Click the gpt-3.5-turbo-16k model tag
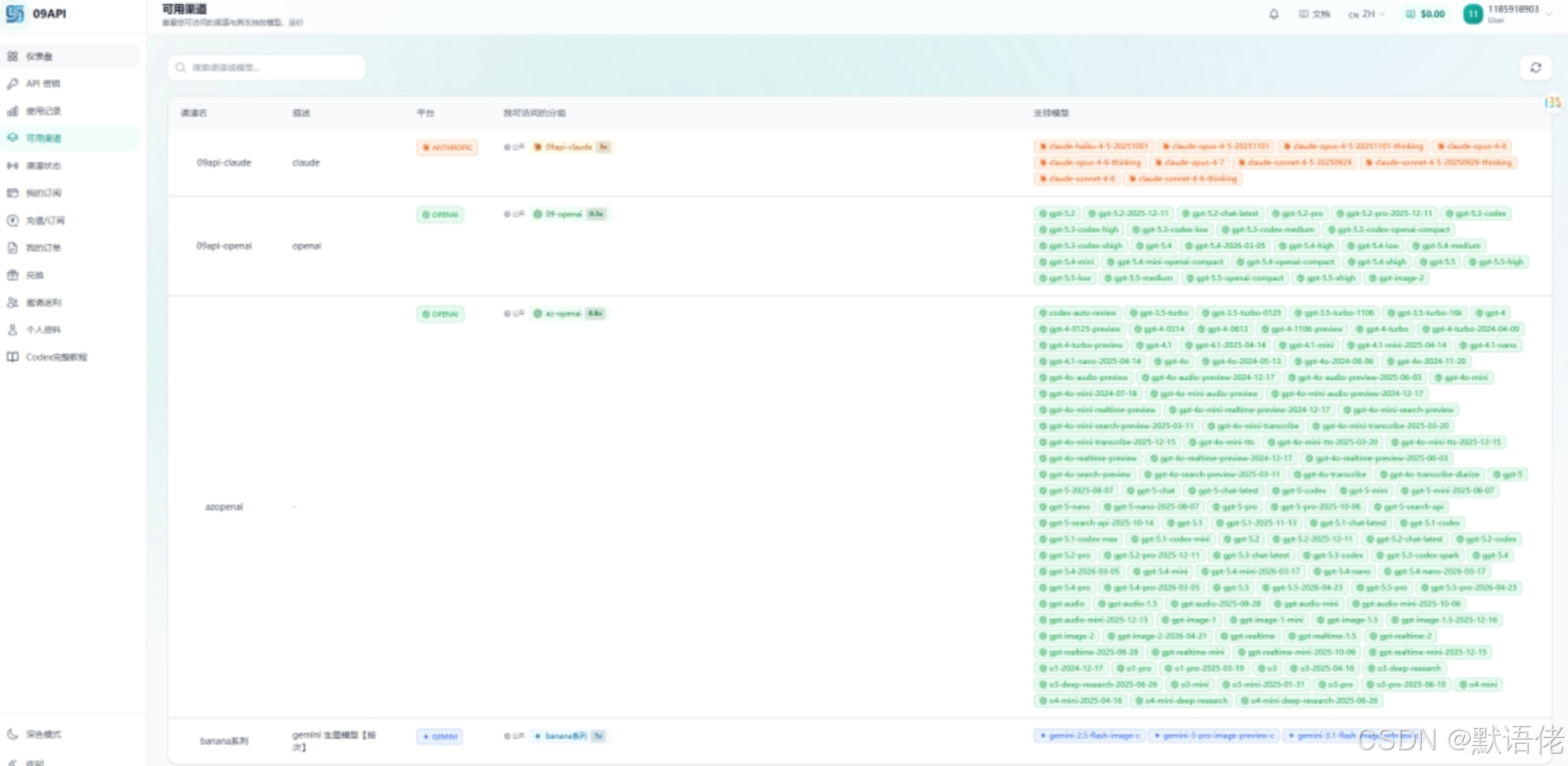1568x766 pixels. 1425,313
